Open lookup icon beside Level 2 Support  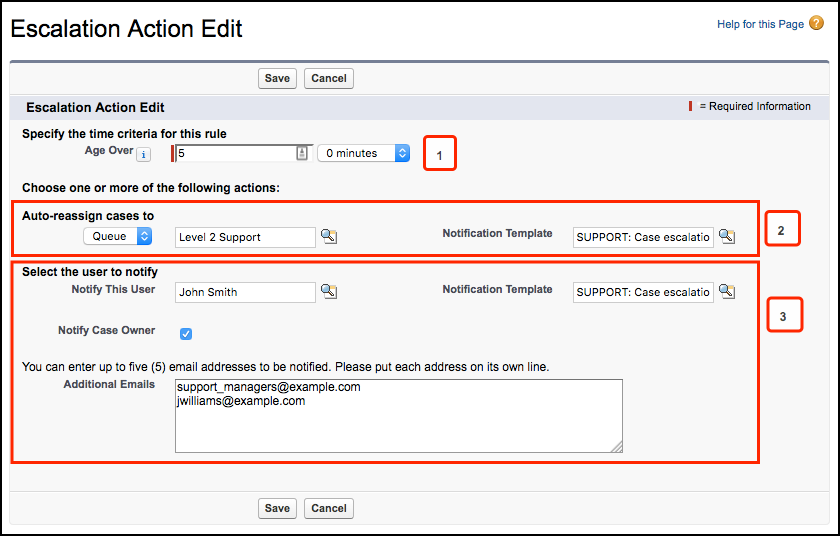click(329, 236)
